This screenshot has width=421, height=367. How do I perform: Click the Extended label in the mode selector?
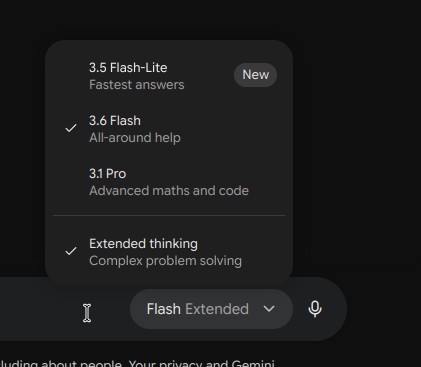217,309
